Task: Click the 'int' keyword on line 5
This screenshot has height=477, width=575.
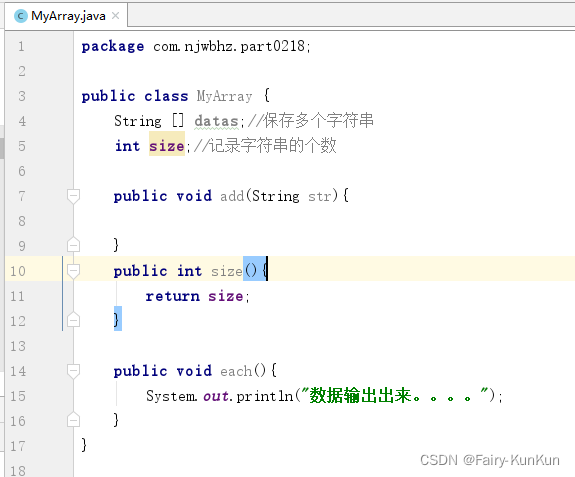Action: pyautogui.click(x=128, y=146)
